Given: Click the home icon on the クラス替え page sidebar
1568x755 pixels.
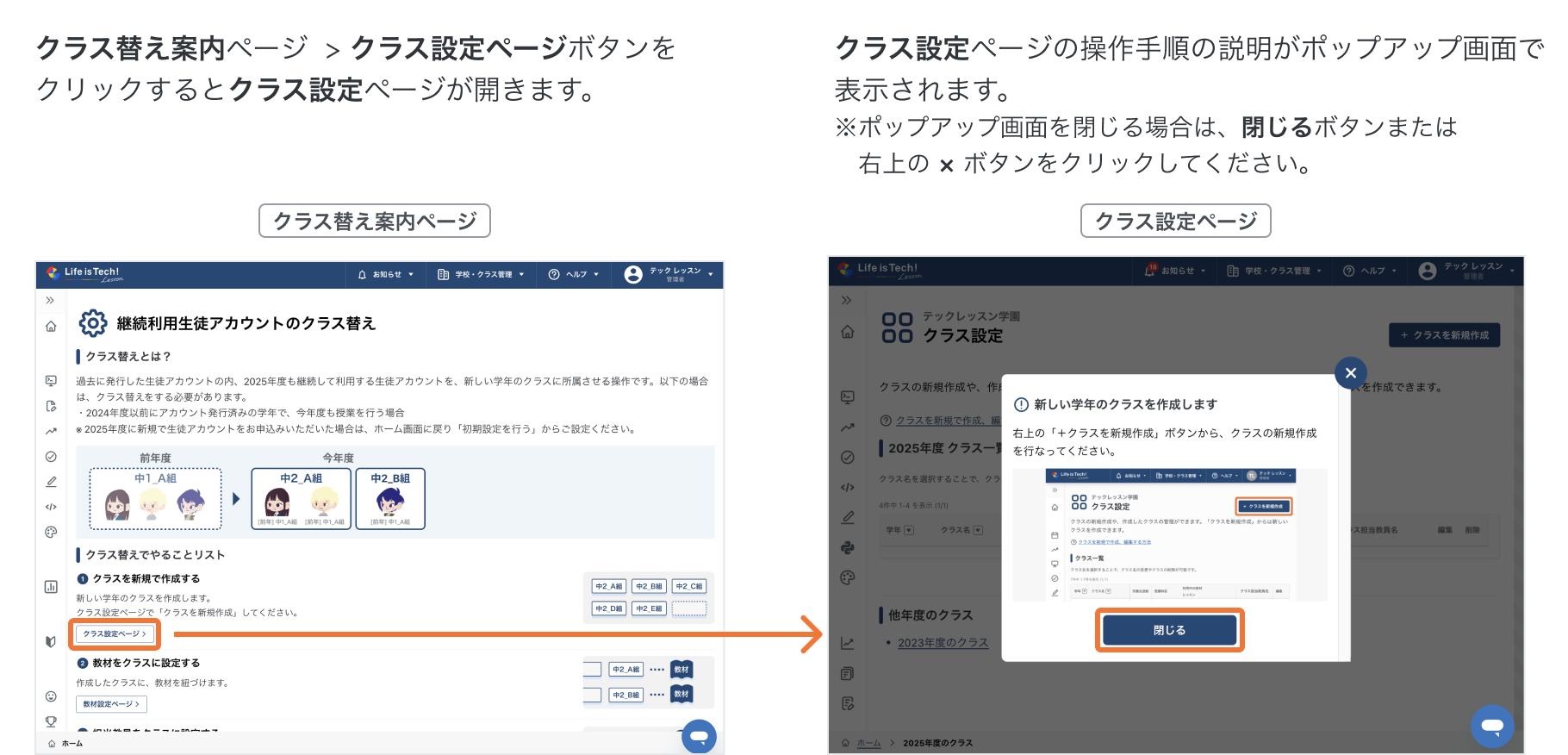Looking at the screenshot, I should (x=51, y=327).
